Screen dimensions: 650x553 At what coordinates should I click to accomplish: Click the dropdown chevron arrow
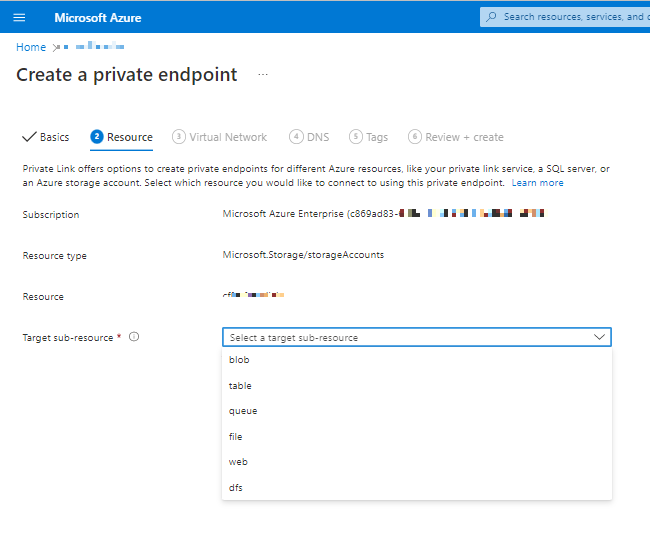[x=599, y=337]
